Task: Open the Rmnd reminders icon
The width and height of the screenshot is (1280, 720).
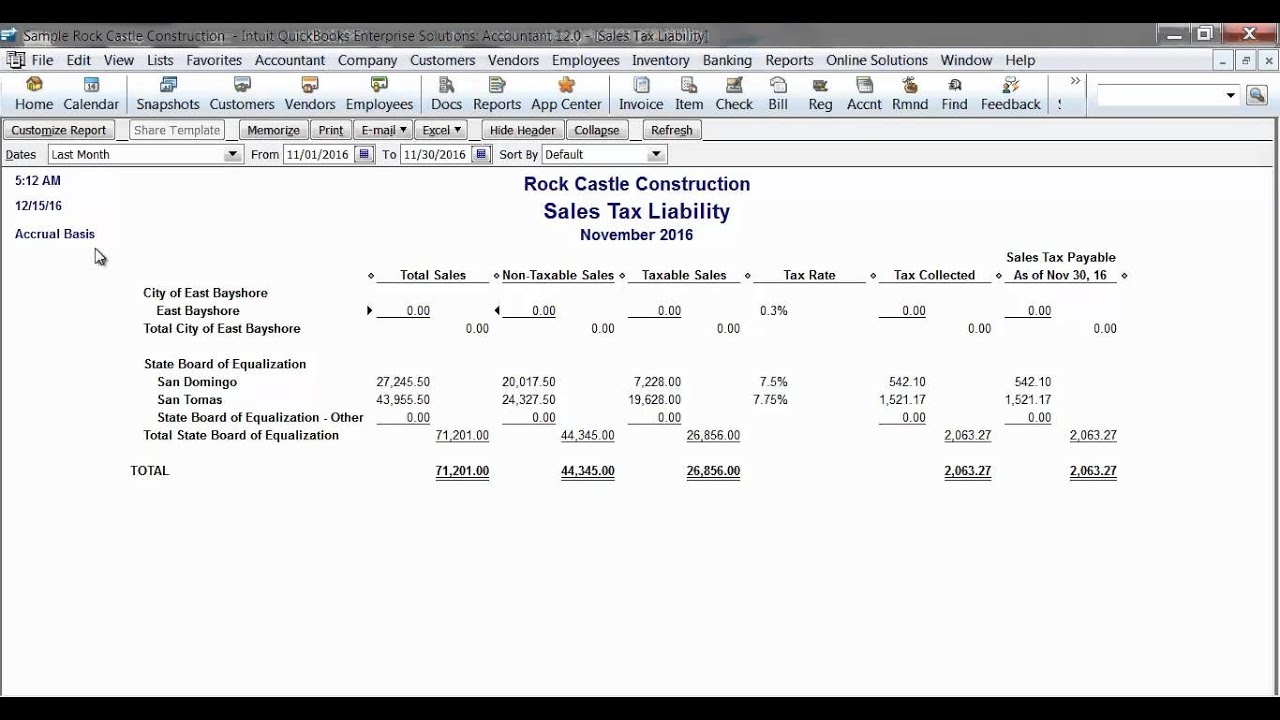Action: coord(910,94)
